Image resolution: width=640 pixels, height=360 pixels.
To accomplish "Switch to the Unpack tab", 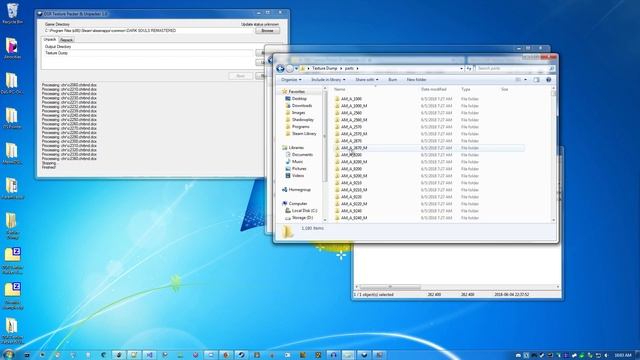I will pos(50,40).
